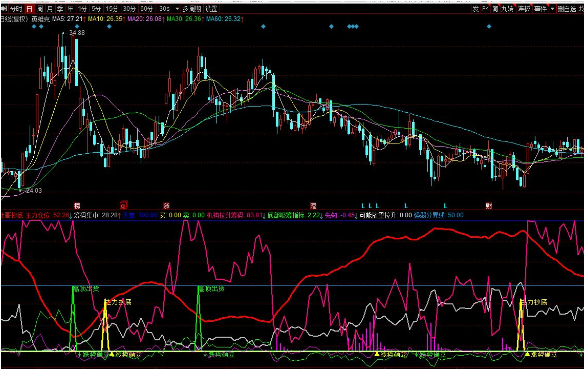
Task: Expand the dropdown arrow right of 事件
Action: click(552, 9)
